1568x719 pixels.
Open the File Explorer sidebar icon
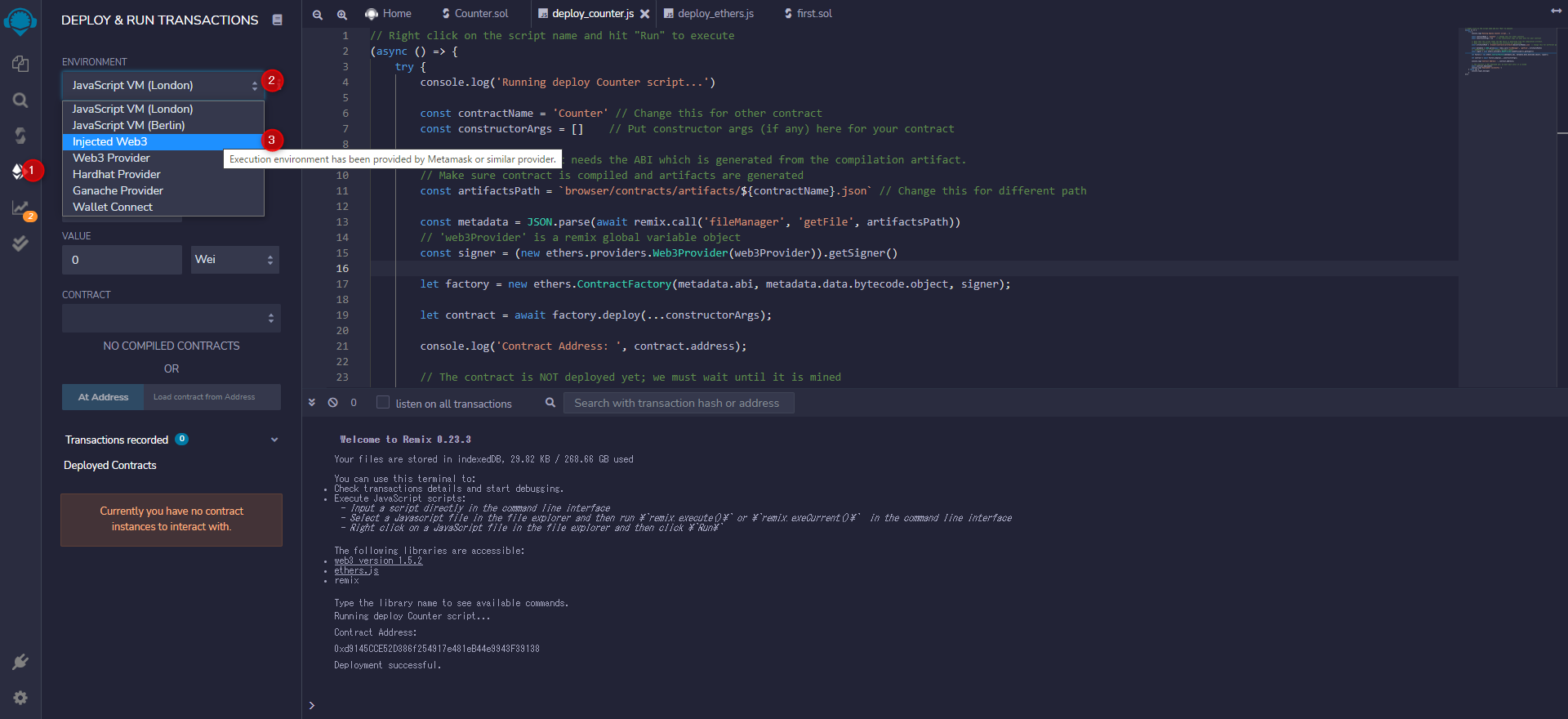point(20,64)
